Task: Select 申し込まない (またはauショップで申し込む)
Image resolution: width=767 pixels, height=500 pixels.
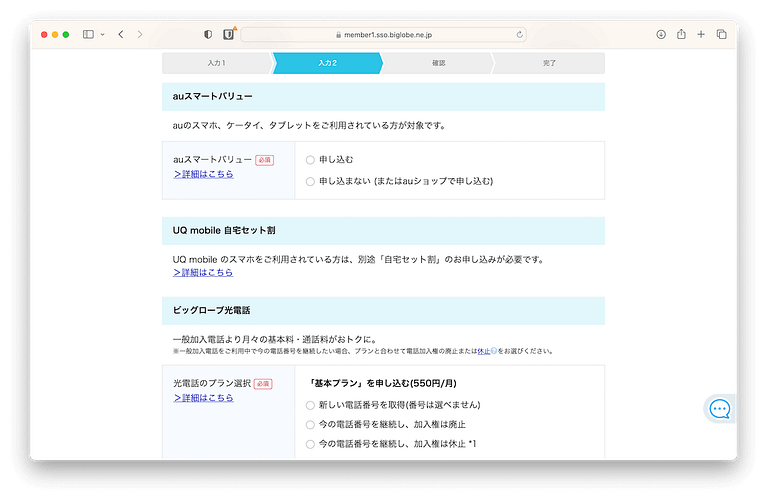Action: [310, 181]
